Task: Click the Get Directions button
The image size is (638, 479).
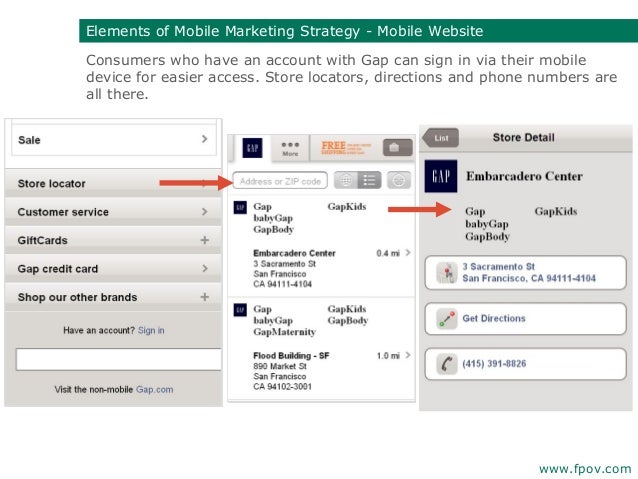Action: pyautogui.click(x=525, y=319)
